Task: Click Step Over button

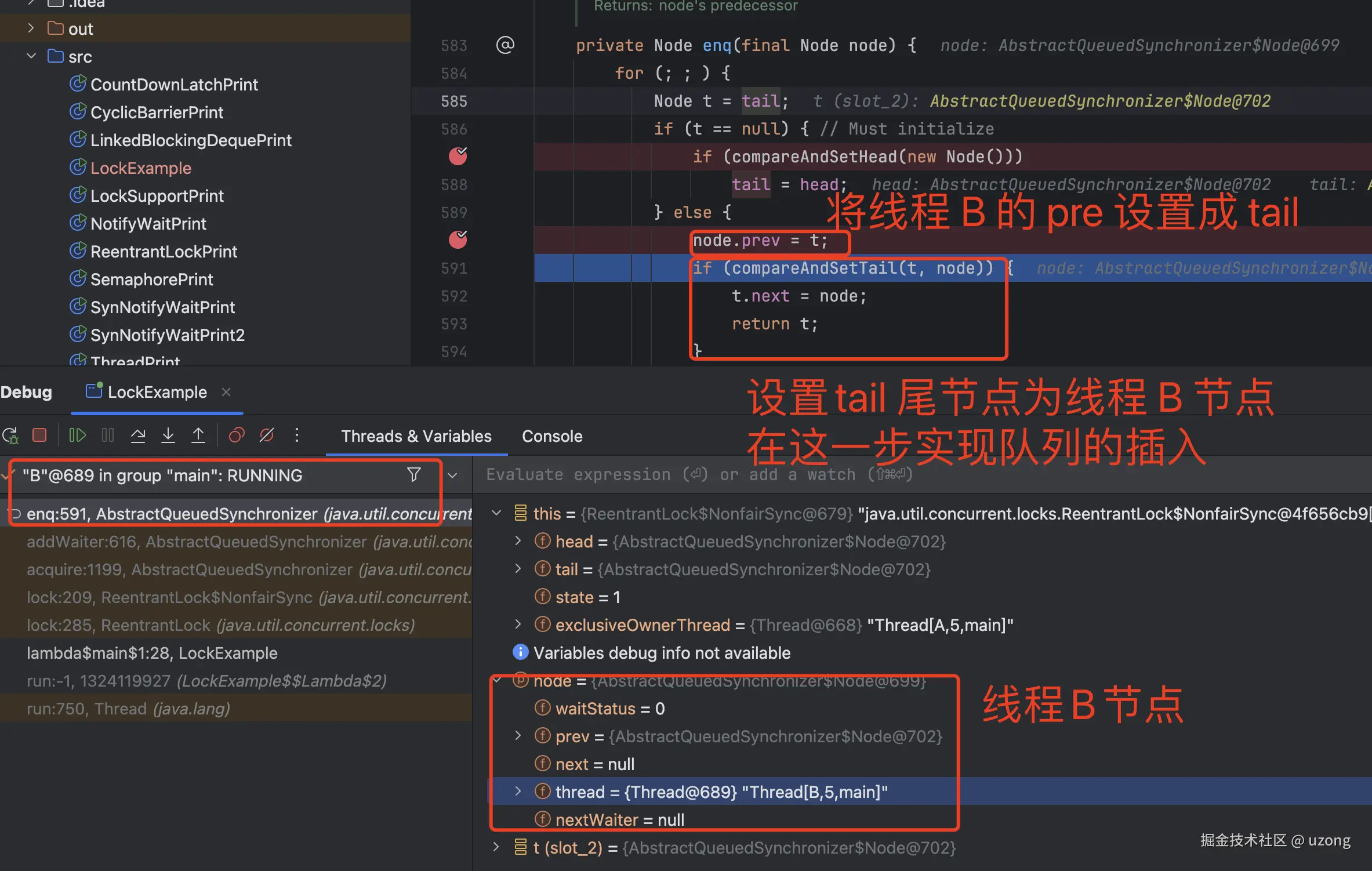Action: pos(138,435)
